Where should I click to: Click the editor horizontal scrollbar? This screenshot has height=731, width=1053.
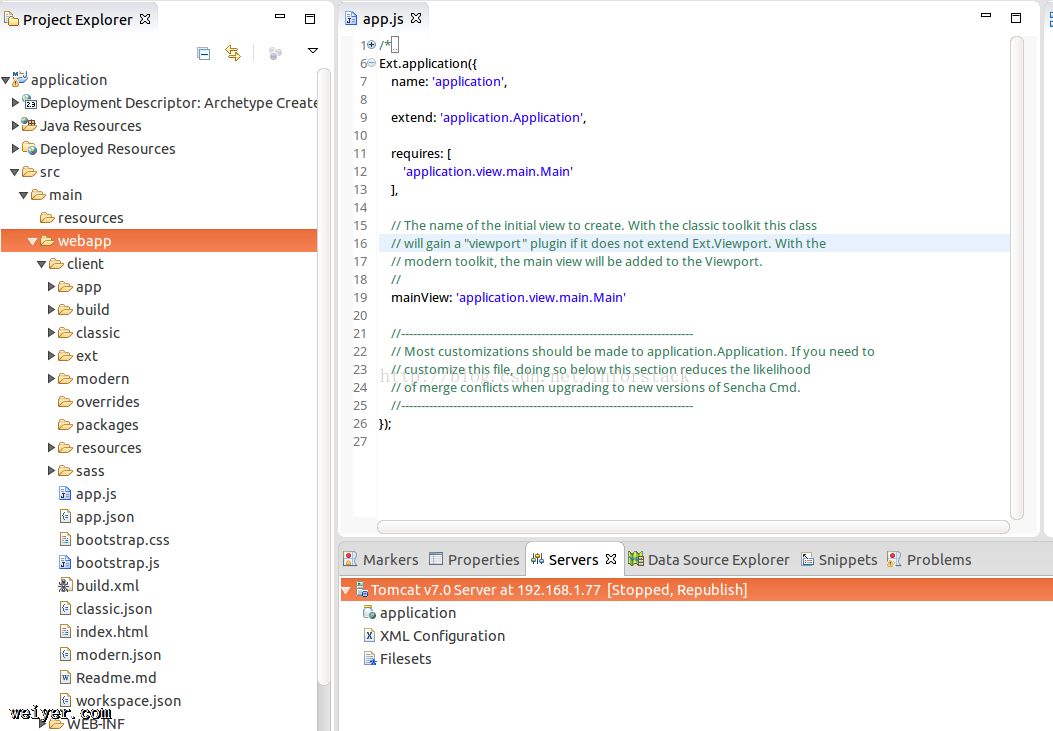click(x=693, y=527)
